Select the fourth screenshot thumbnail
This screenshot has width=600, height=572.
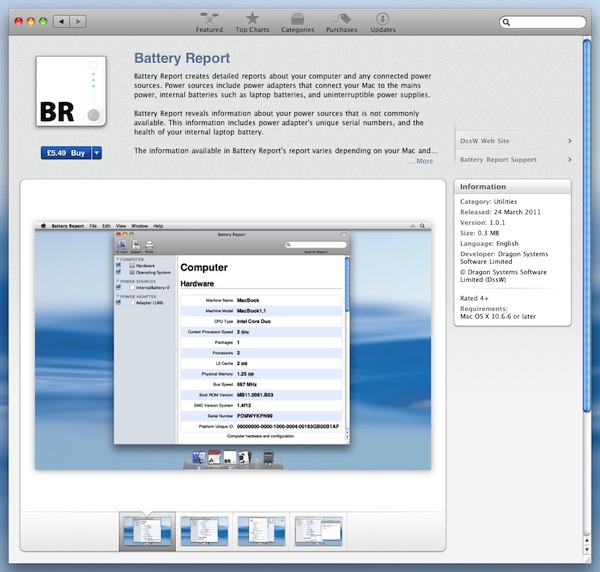pyautogui.click(x=318, y=531)
